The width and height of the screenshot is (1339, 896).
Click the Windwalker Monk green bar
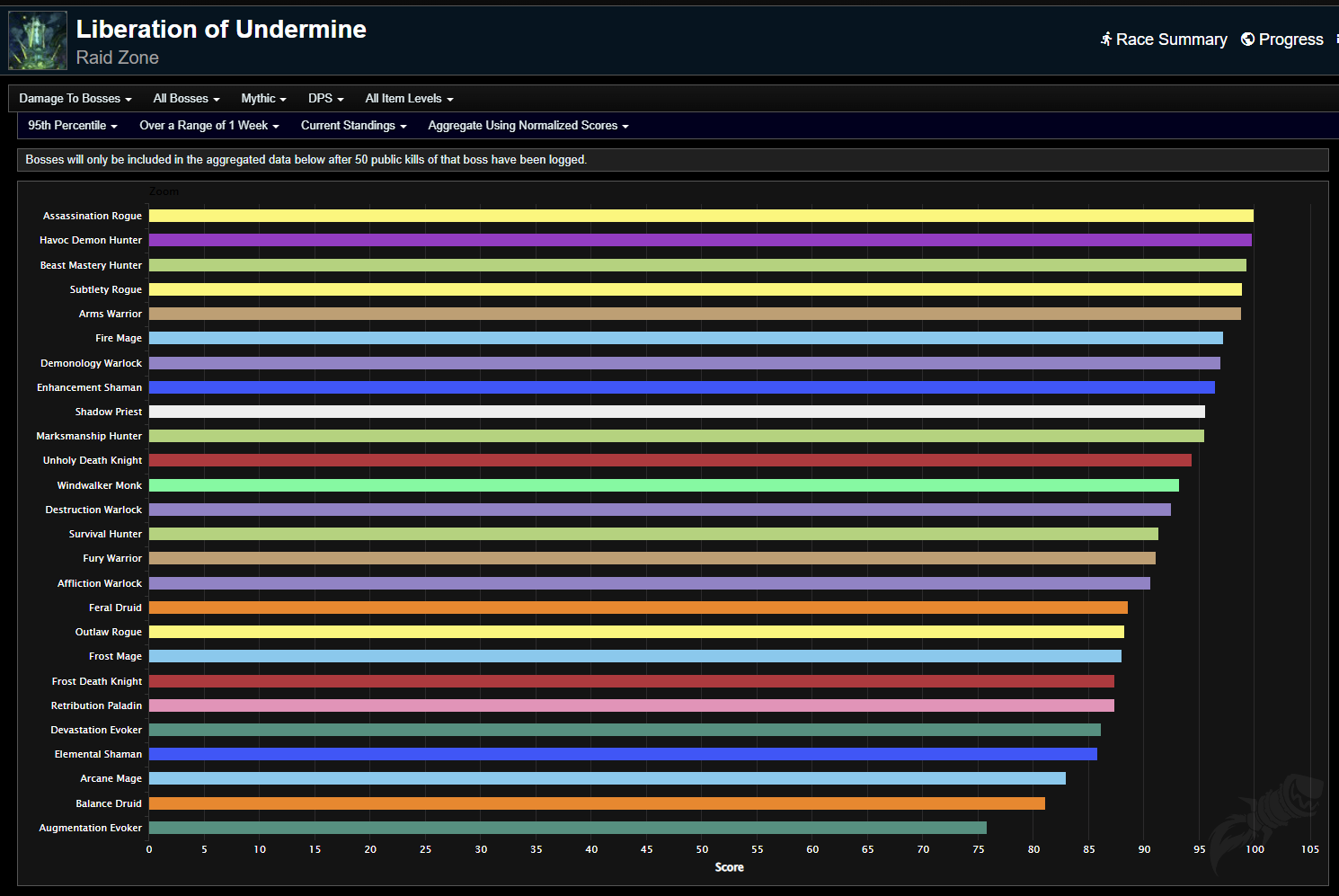pyautogui.click(x=663, y=485)
